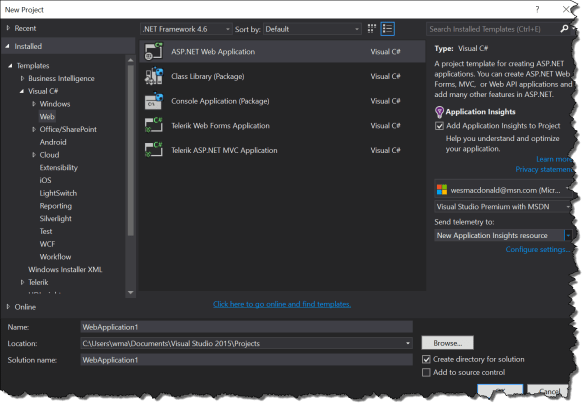Switch templates to small icons view
This screenshot has height=409, width=587.
(371, 29)
